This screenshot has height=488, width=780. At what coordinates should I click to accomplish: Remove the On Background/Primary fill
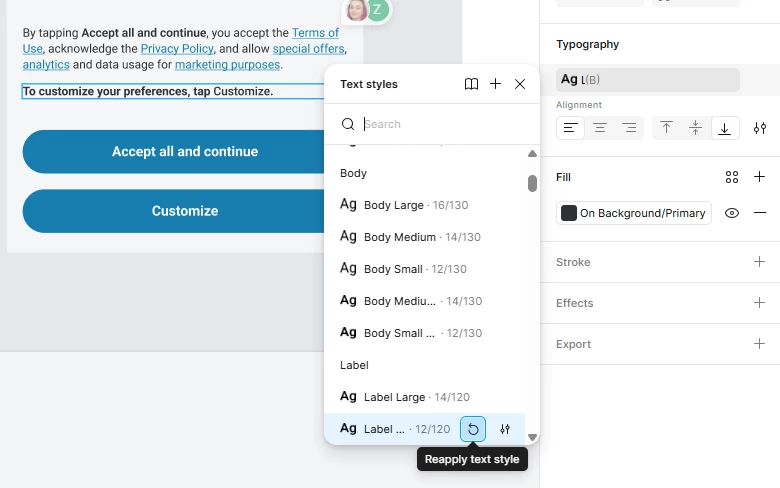tap(760, 213)
